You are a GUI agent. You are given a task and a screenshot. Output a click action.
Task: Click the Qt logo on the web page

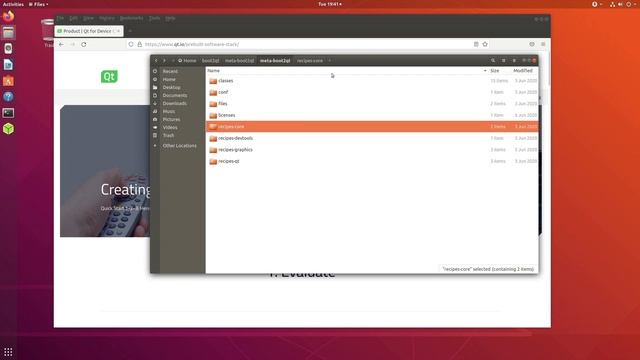click(109, 76)
